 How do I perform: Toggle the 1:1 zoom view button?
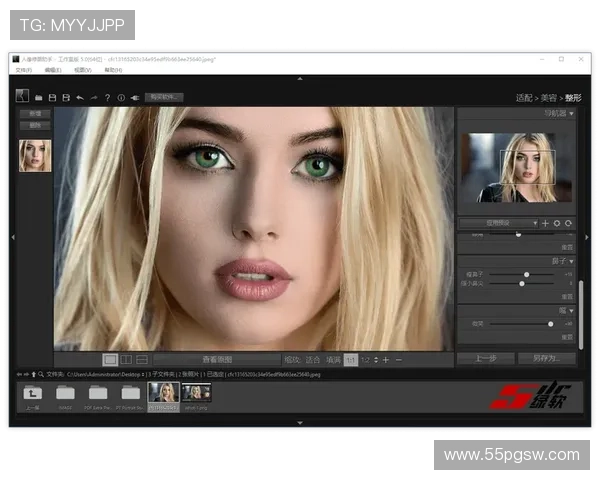click(x=350, y=359)
